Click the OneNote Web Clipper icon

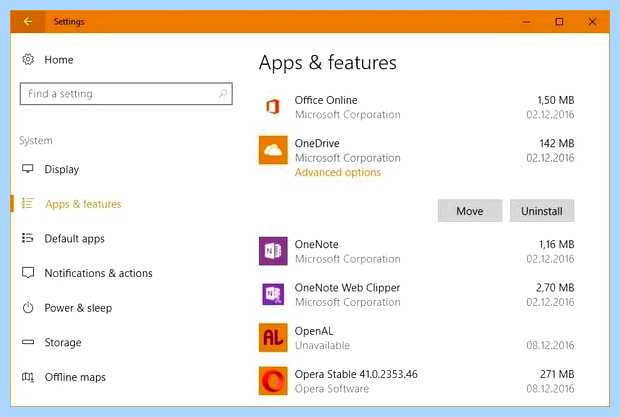coord(273,294)
